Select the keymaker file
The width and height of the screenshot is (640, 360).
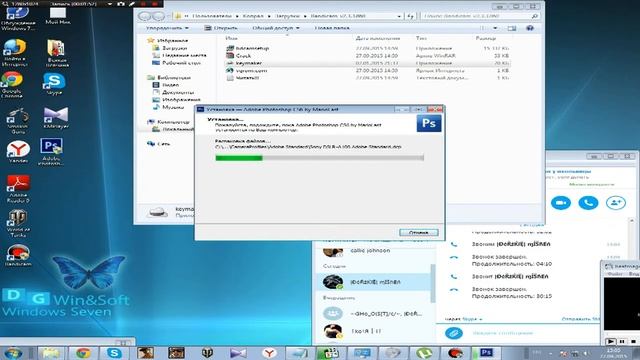tap(367, 63)
